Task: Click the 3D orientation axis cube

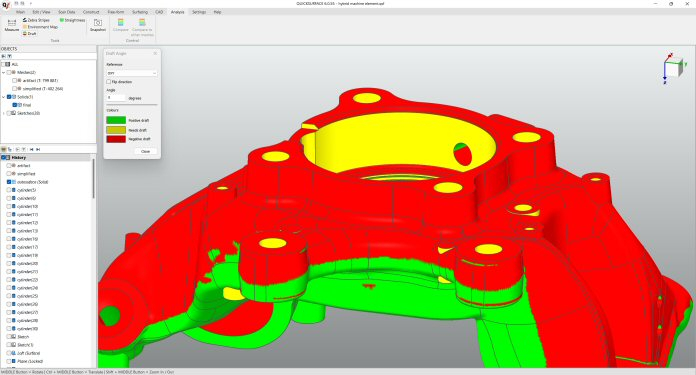Action: pos(673,68)
